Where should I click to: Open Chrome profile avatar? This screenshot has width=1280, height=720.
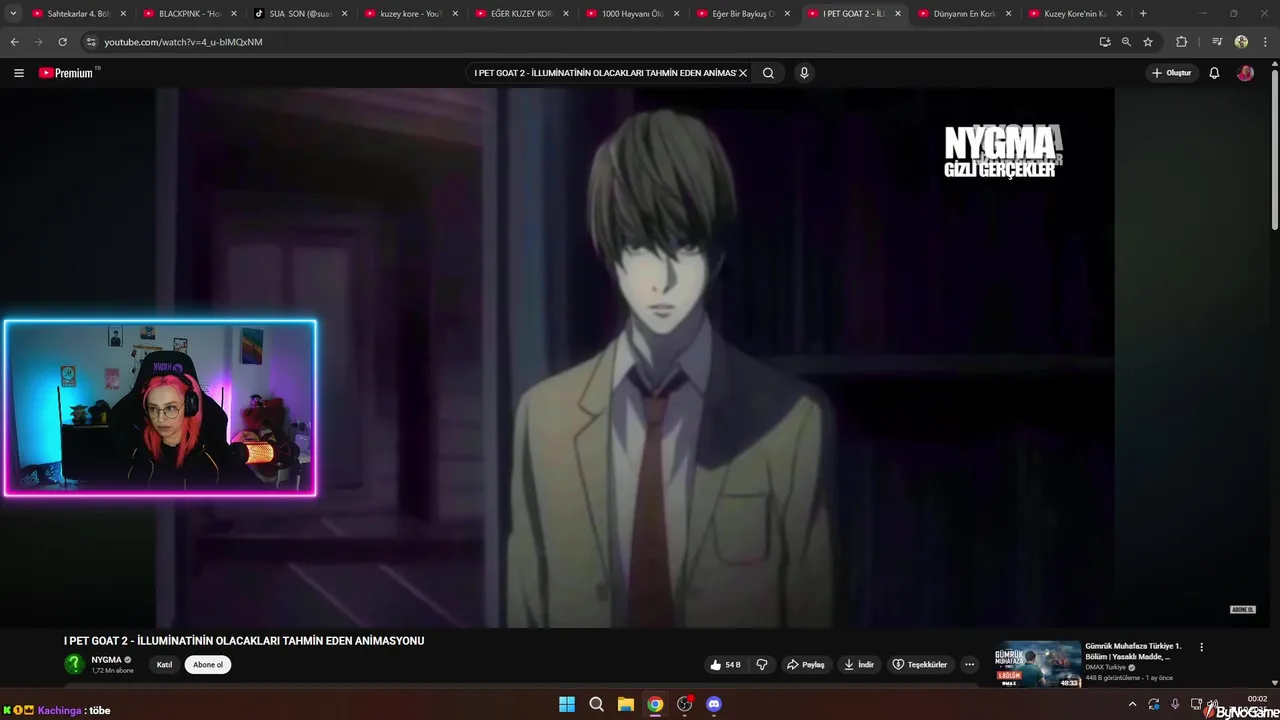click(x=1241, y=42)
